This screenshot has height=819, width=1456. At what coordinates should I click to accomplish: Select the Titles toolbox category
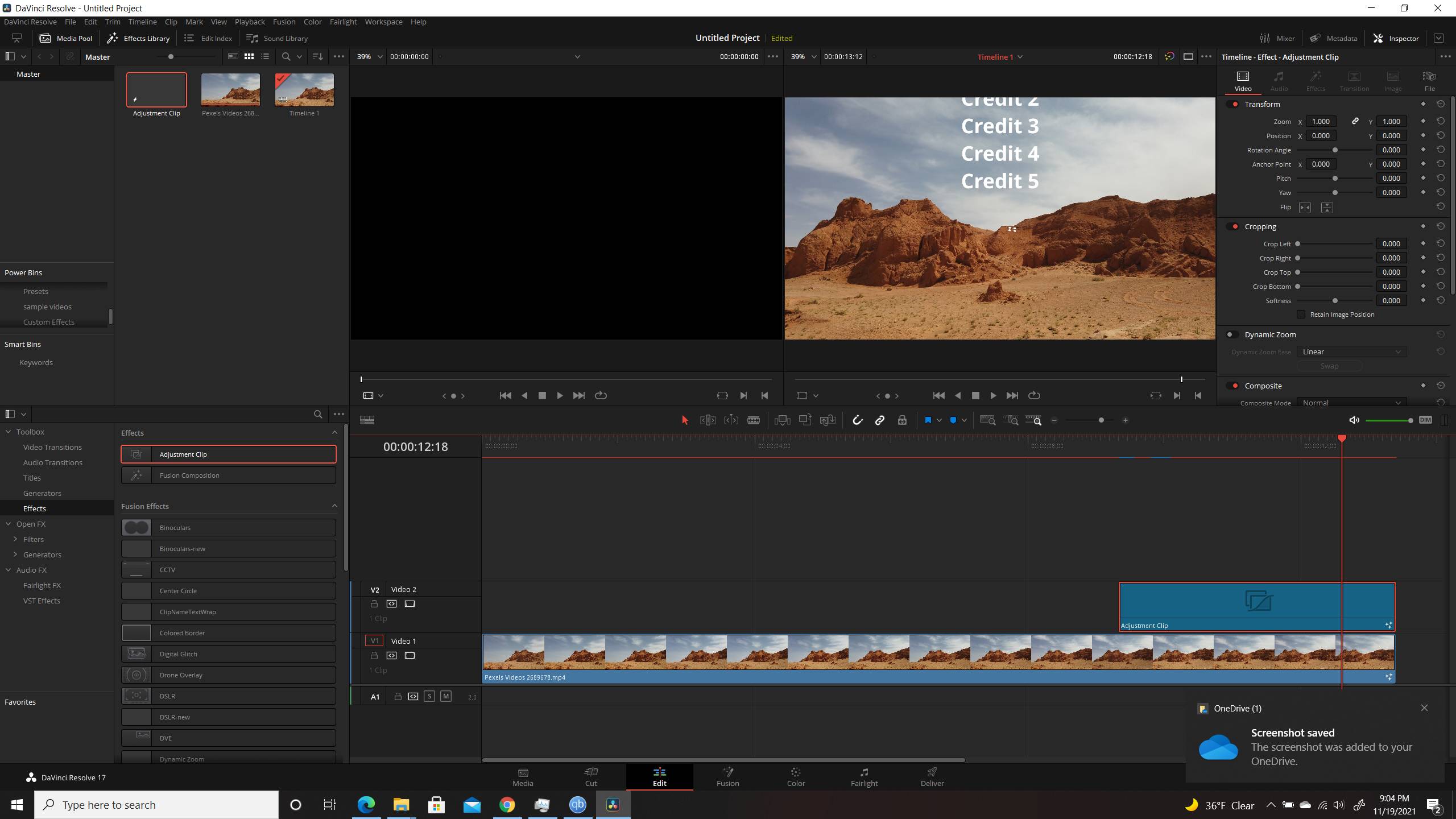[x=32, y=478]
